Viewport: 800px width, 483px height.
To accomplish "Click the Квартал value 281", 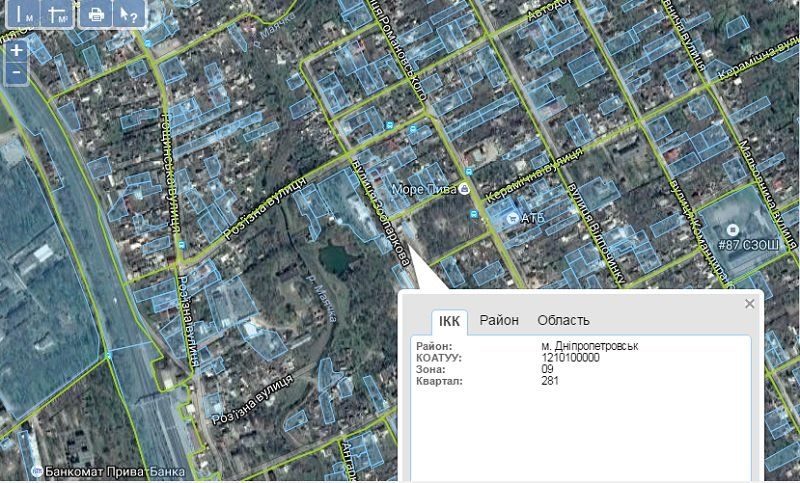I will [549, 380].
